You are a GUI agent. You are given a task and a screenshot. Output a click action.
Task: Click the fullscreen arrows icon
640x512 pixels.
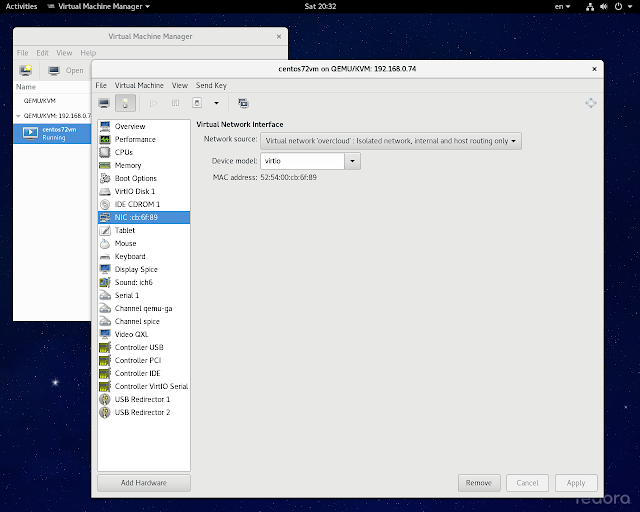(x=591, y=103)
